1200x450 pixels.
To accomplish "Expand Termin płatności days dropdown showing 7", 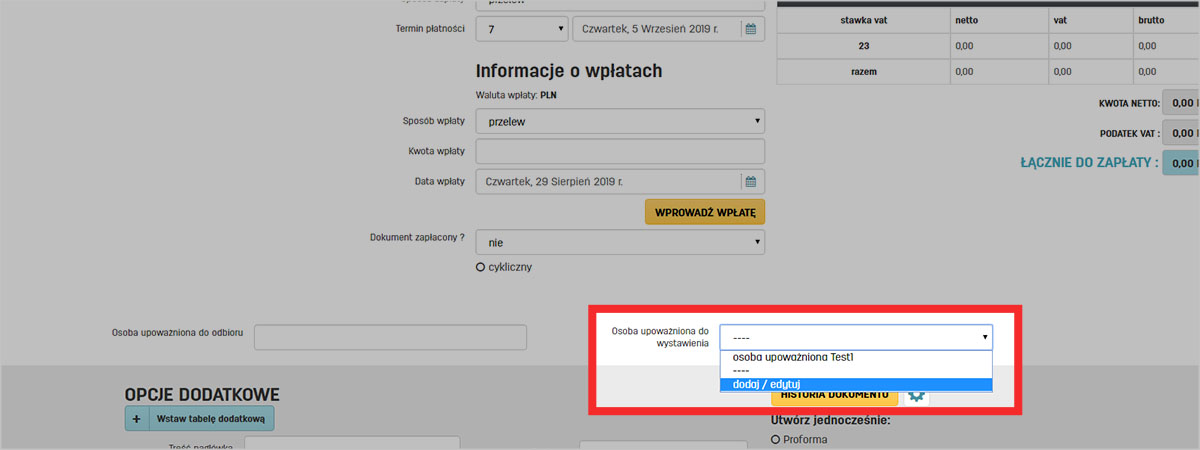I will 522,29.
